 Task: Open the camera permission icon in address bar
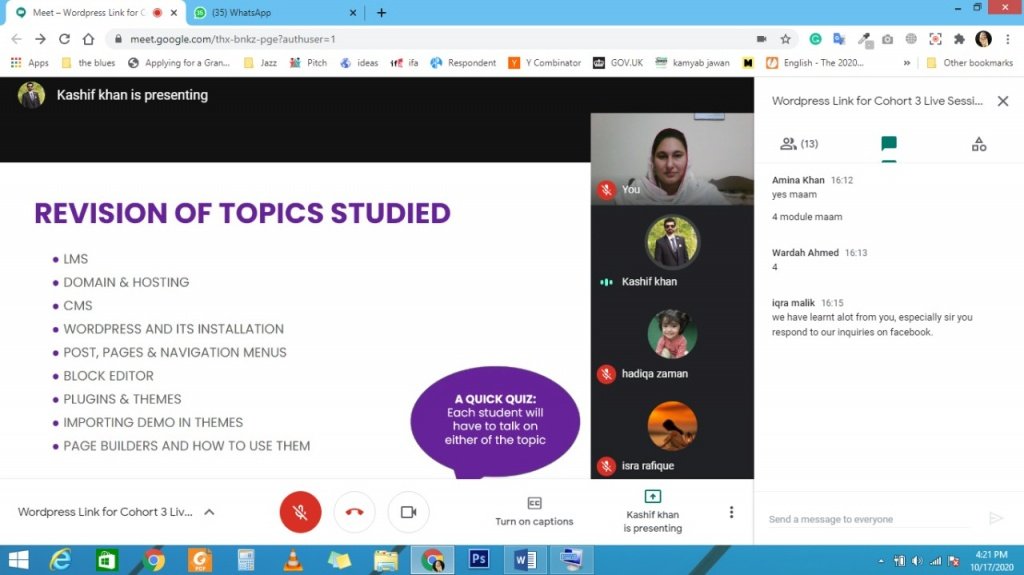761,39
